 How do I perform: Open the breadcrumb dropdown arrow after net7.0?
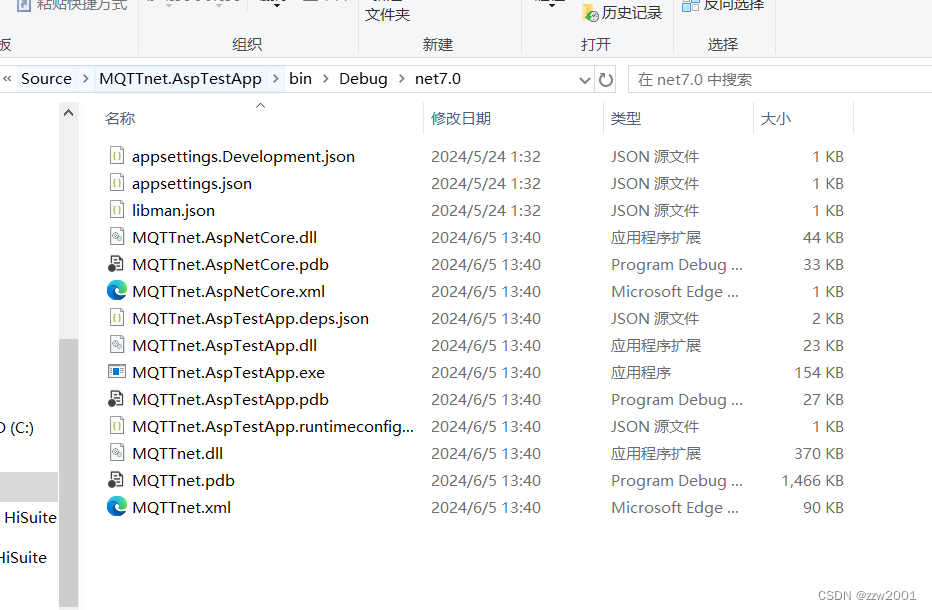(583, 78)
